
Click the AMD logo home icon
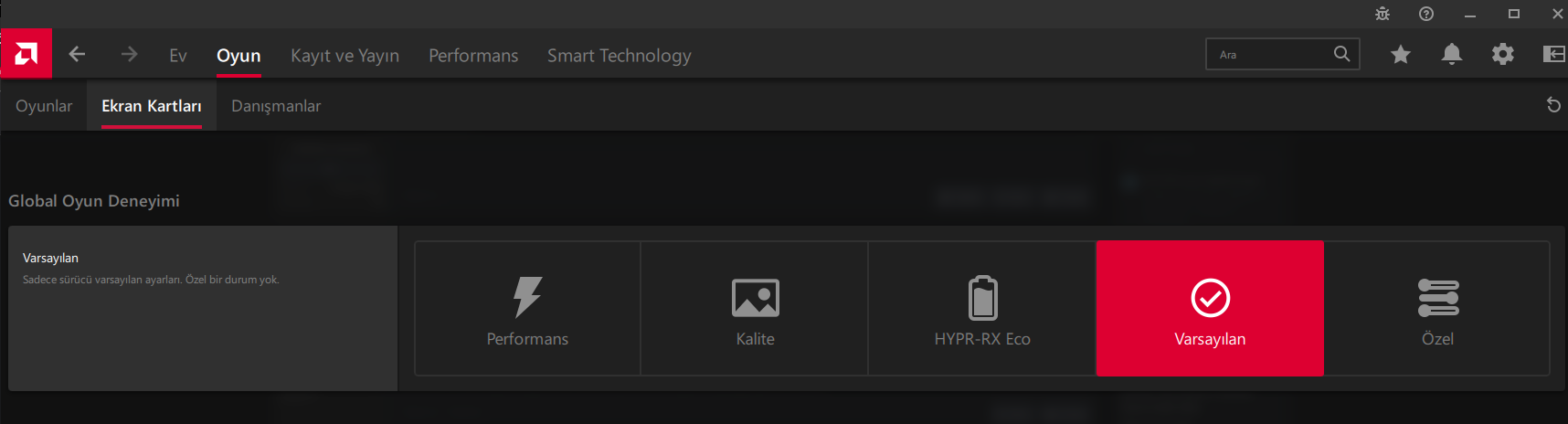(26, 54)
